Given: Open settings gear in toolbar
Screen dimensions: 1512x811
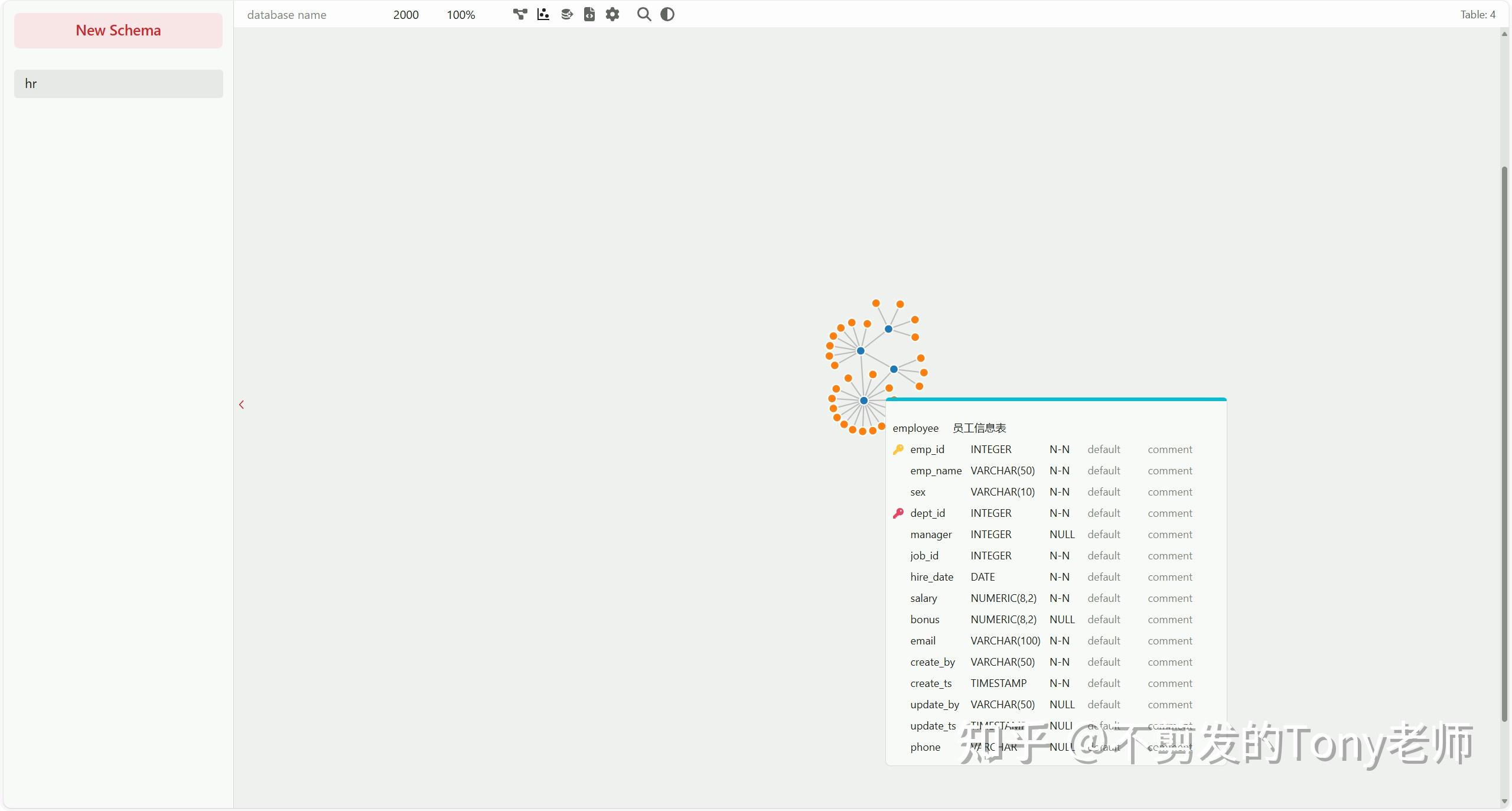Looking at the screenshot, I should (612, 14).
